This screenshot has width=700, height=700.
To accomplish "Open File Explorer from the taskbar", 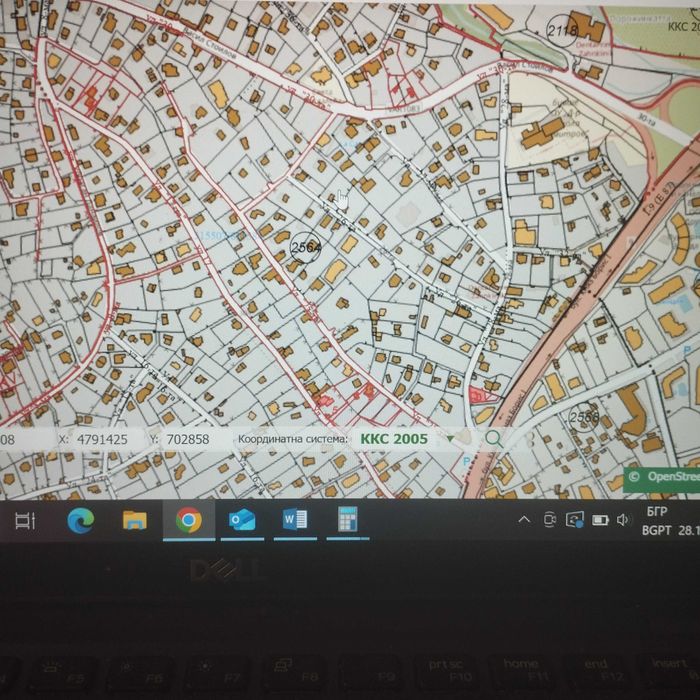I will [134, 520].
